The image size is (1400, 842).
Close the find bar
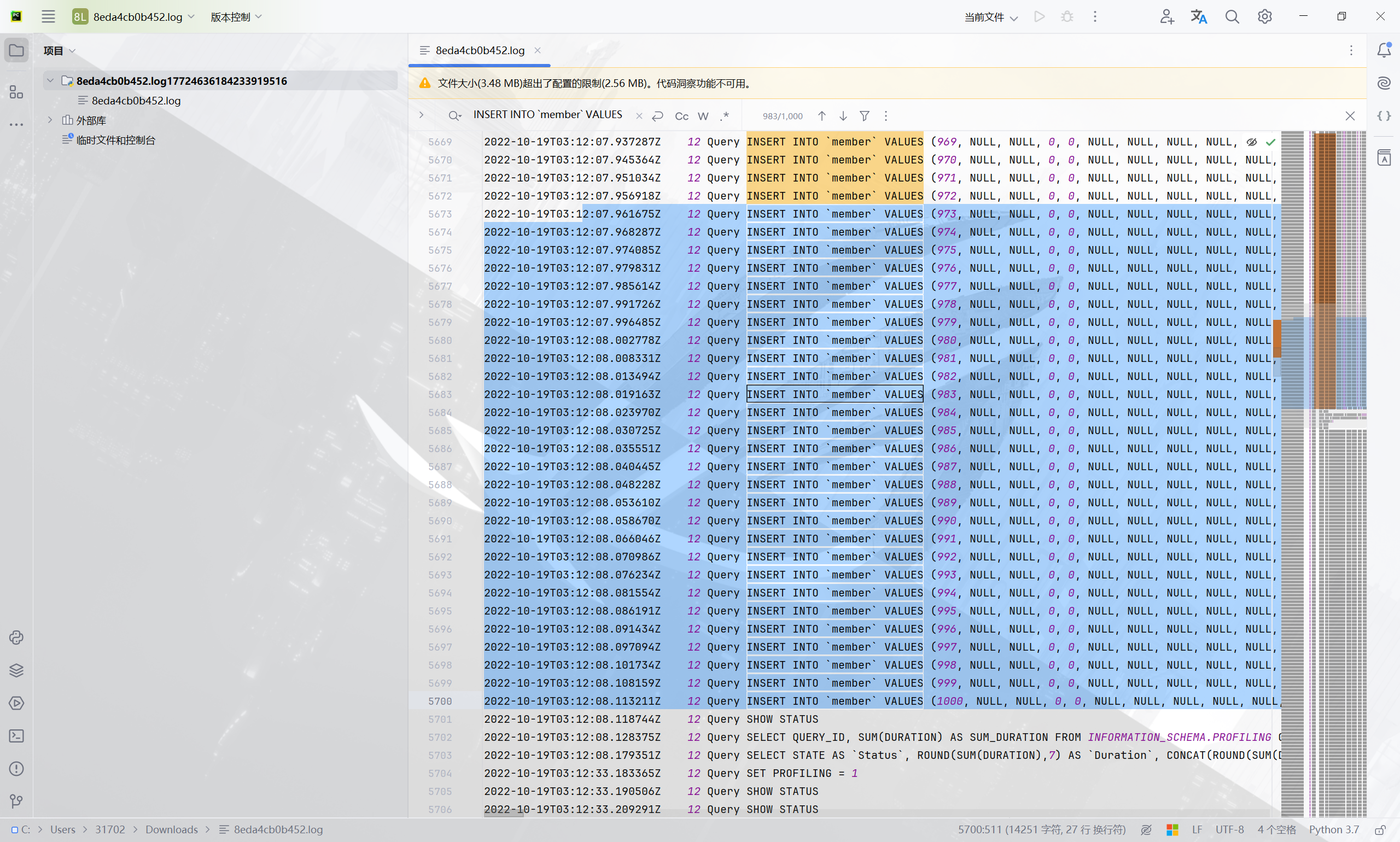pos(1350,116)
